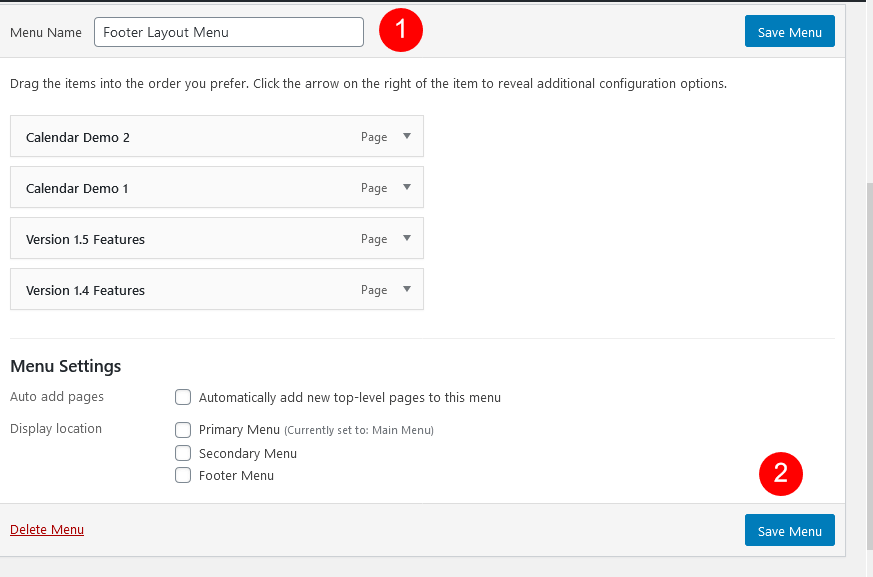Select the Version 1.5 Features item title

click(x=85, y=239)
